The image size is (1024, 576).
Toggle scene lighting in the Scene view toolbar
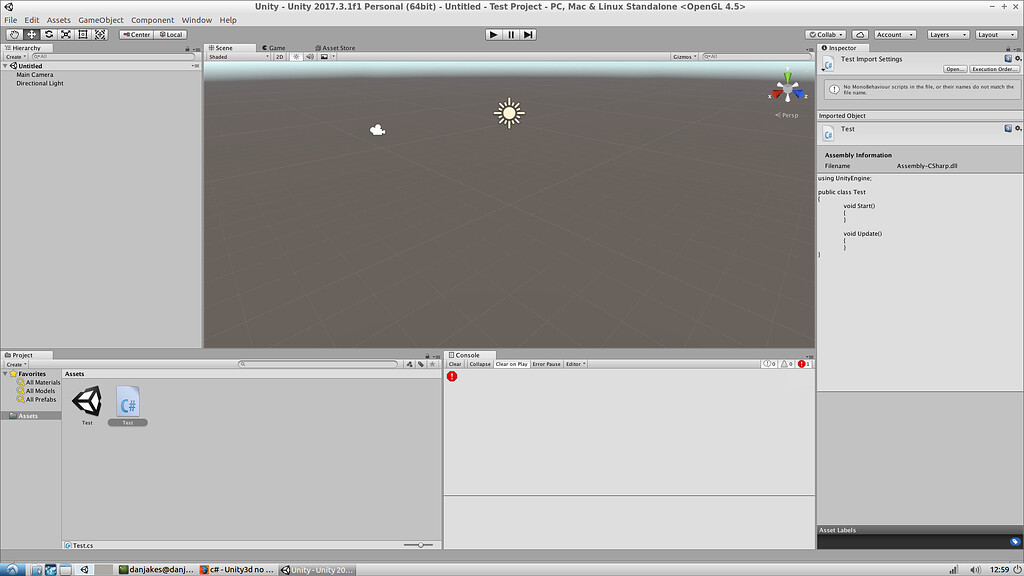coord(296,56)
